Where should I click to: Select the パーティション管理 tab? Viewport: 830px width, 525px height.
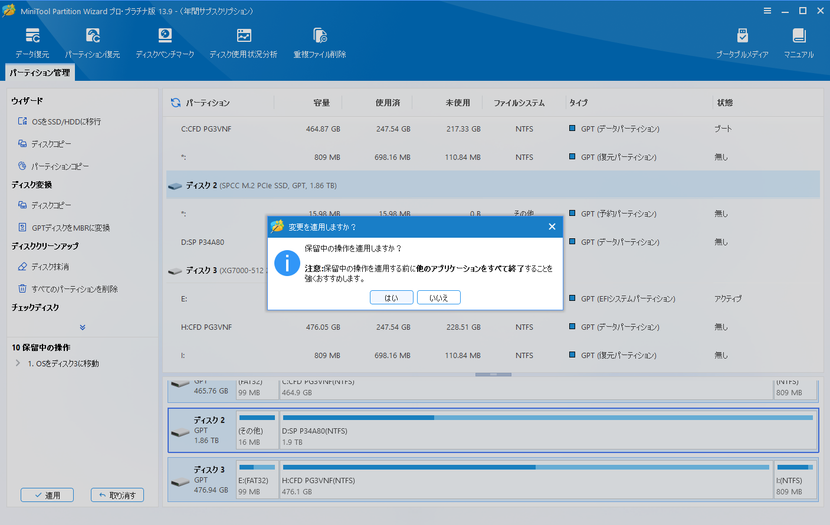(x=40, y=73)
